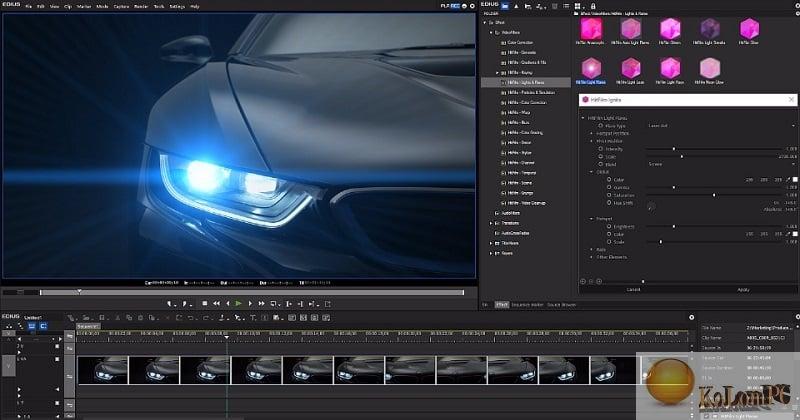Screen dimensions: 800x420
Task: Collapse the Hotspot section
Action: (x=592, y=218)
